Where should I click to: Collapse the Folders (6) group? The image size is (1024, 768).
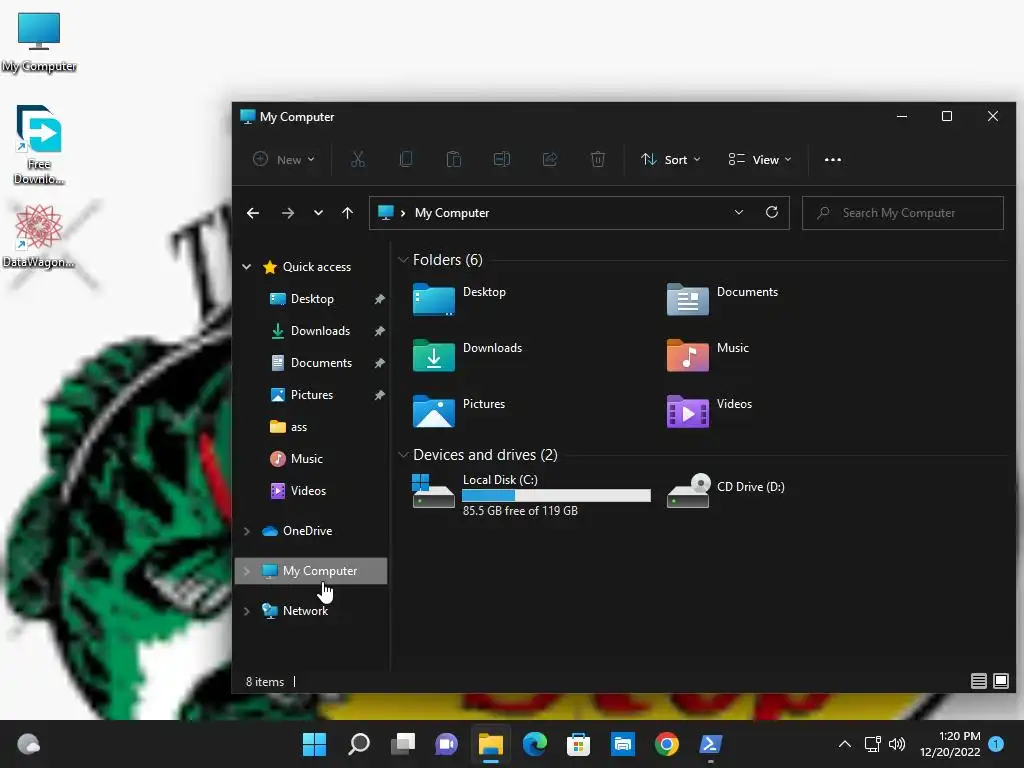(x=403, y=260)
